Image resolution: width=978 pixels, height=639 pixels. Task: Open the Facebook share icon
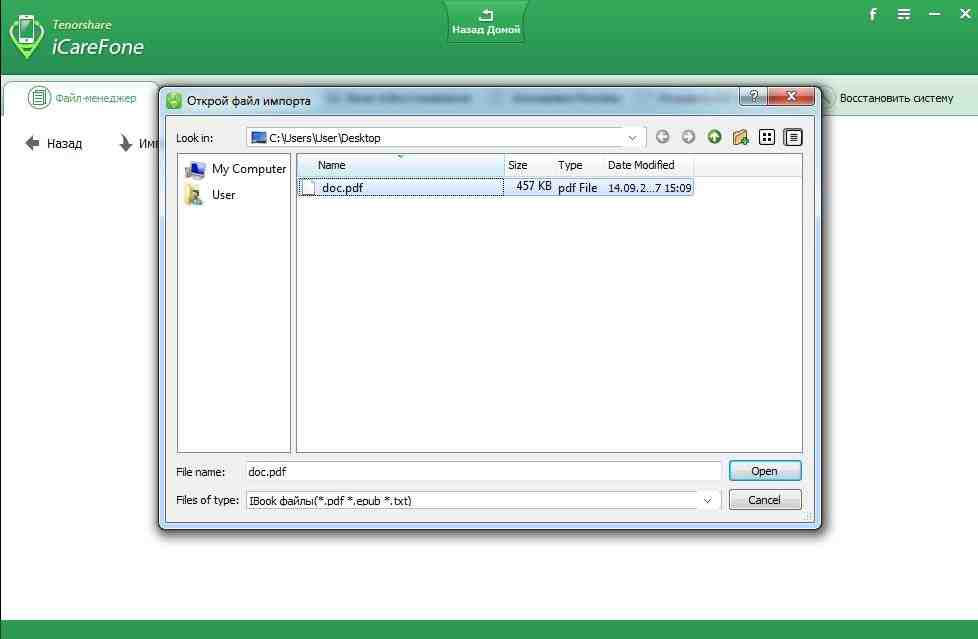(x=873, y=14)
